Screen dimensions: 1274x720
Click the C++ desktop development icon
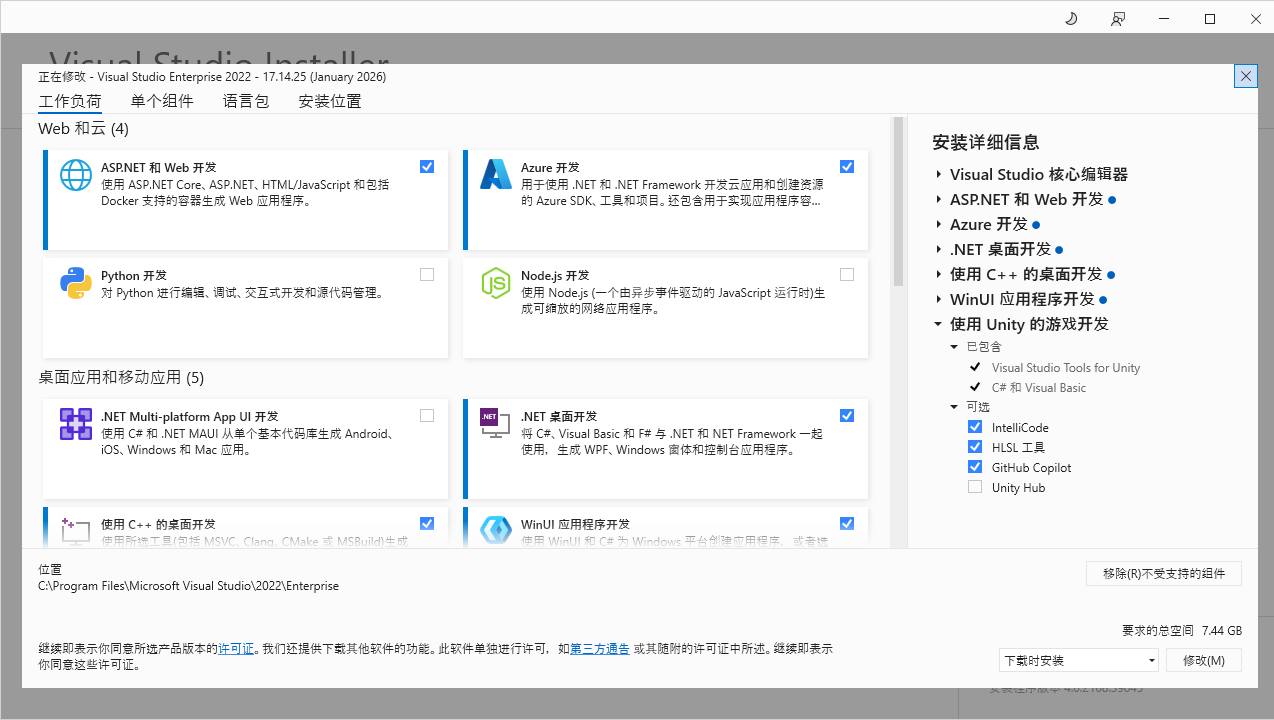pos(76,530)
